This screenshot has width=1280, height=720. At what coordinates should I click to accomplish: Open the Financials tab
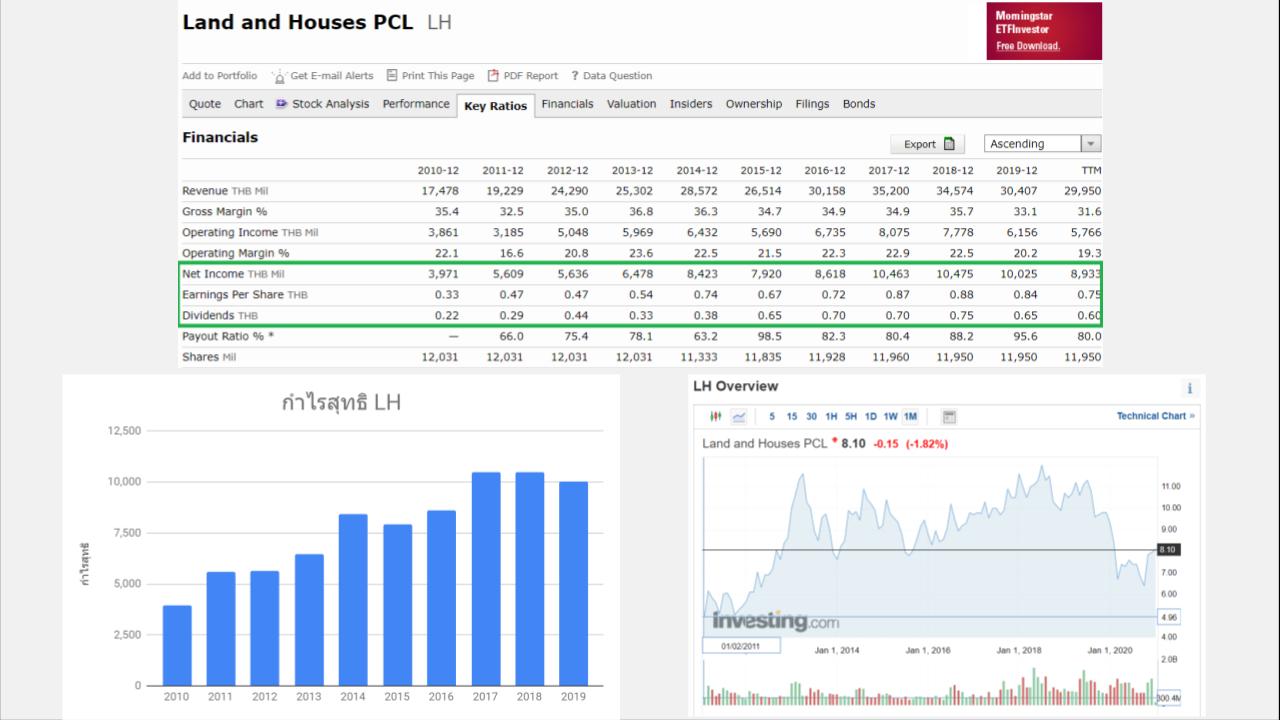pyautogui.click(x=567, y=104)
